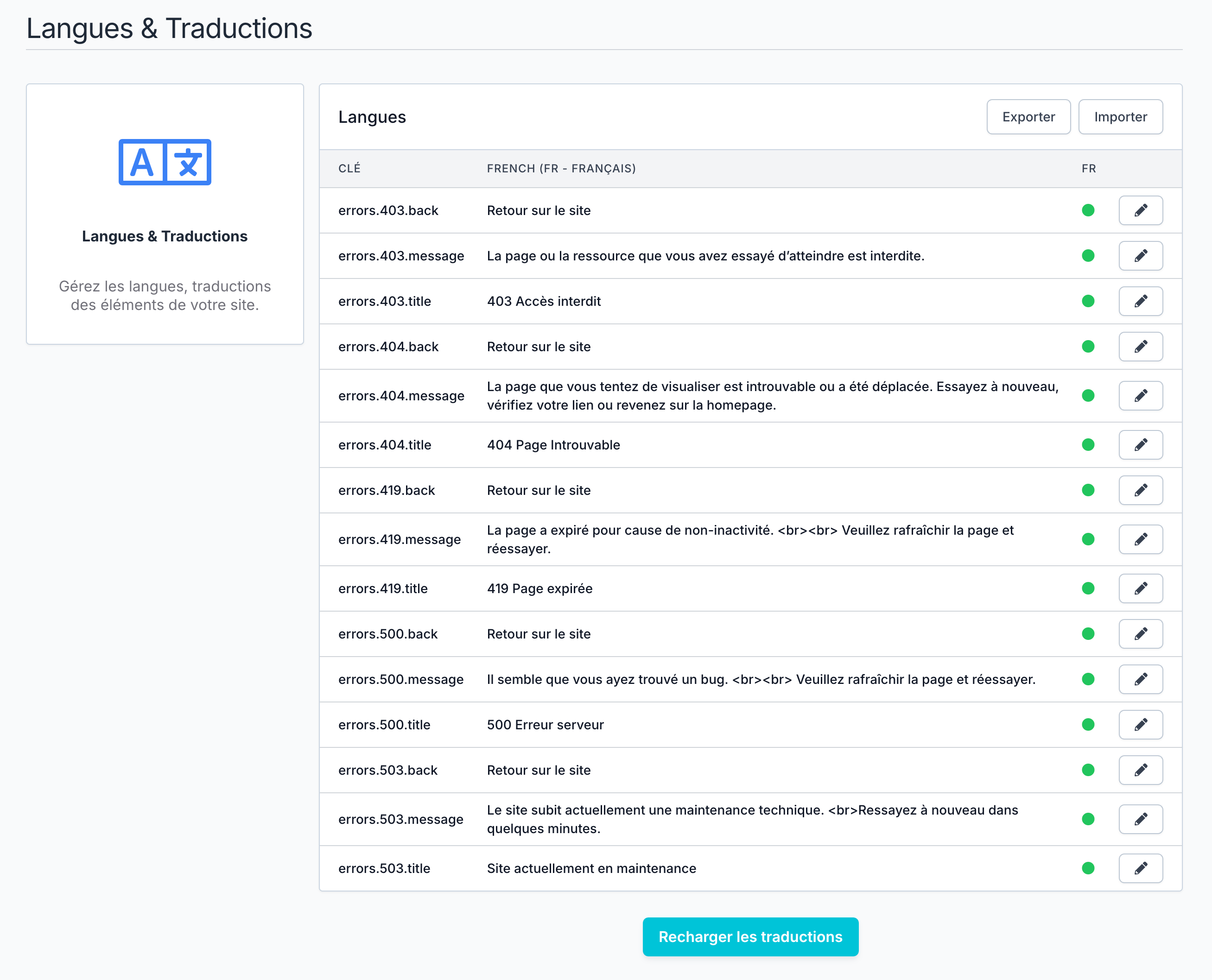The image size is (1212, 980).
Task: Click the CLÉ column header
Action: click(349, 168)
